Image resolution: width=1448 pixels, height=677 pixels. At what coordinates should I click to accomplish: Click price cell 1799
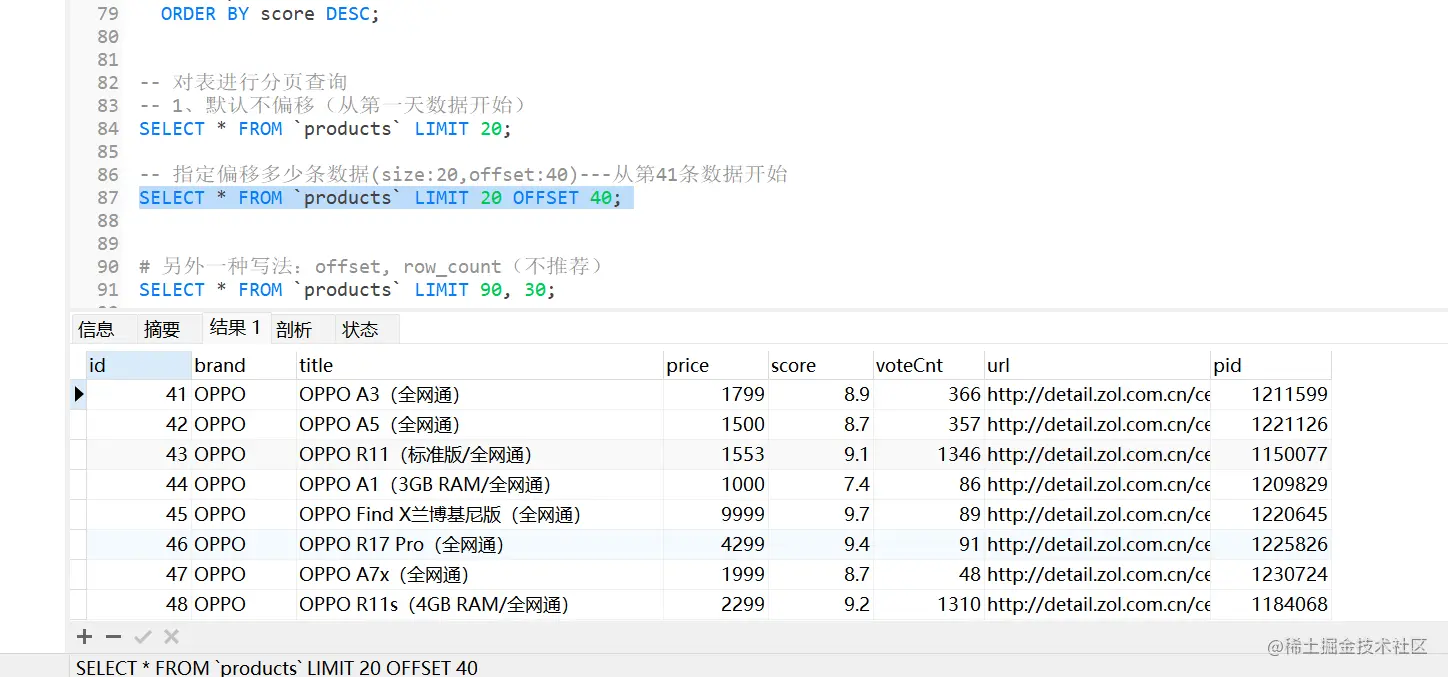point(716,394)
